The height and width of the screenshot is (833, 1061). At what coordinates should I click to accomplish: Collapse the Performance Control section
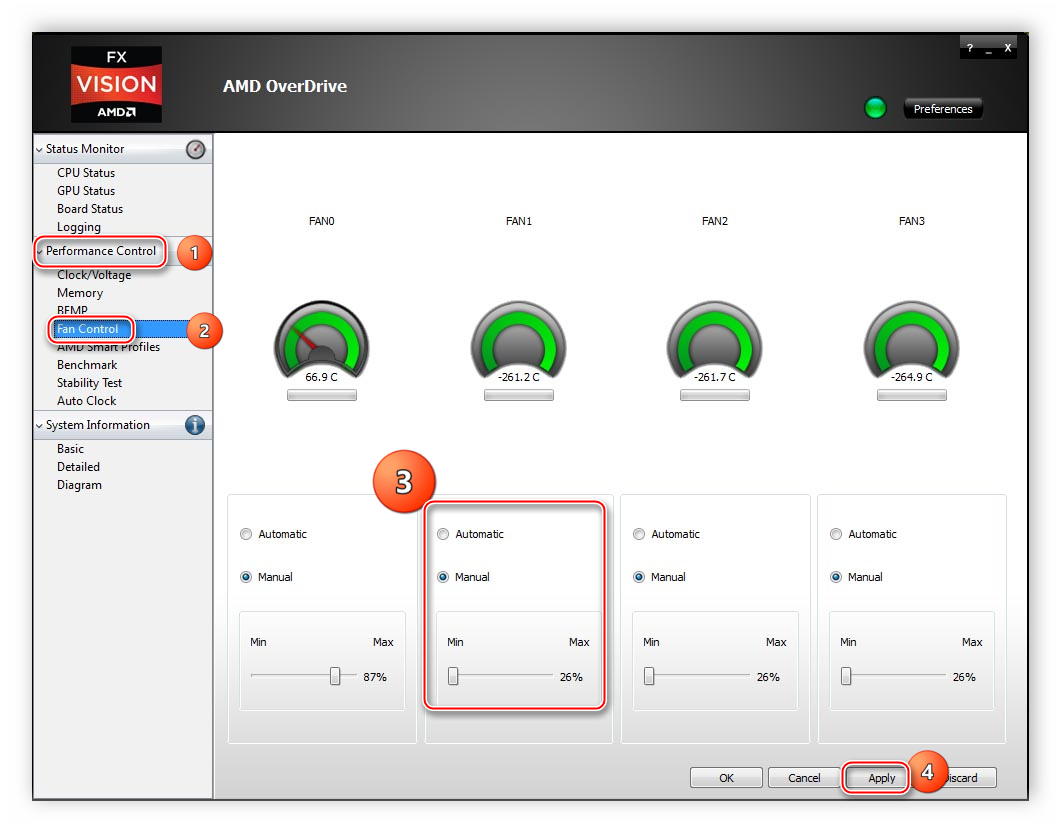40,252
